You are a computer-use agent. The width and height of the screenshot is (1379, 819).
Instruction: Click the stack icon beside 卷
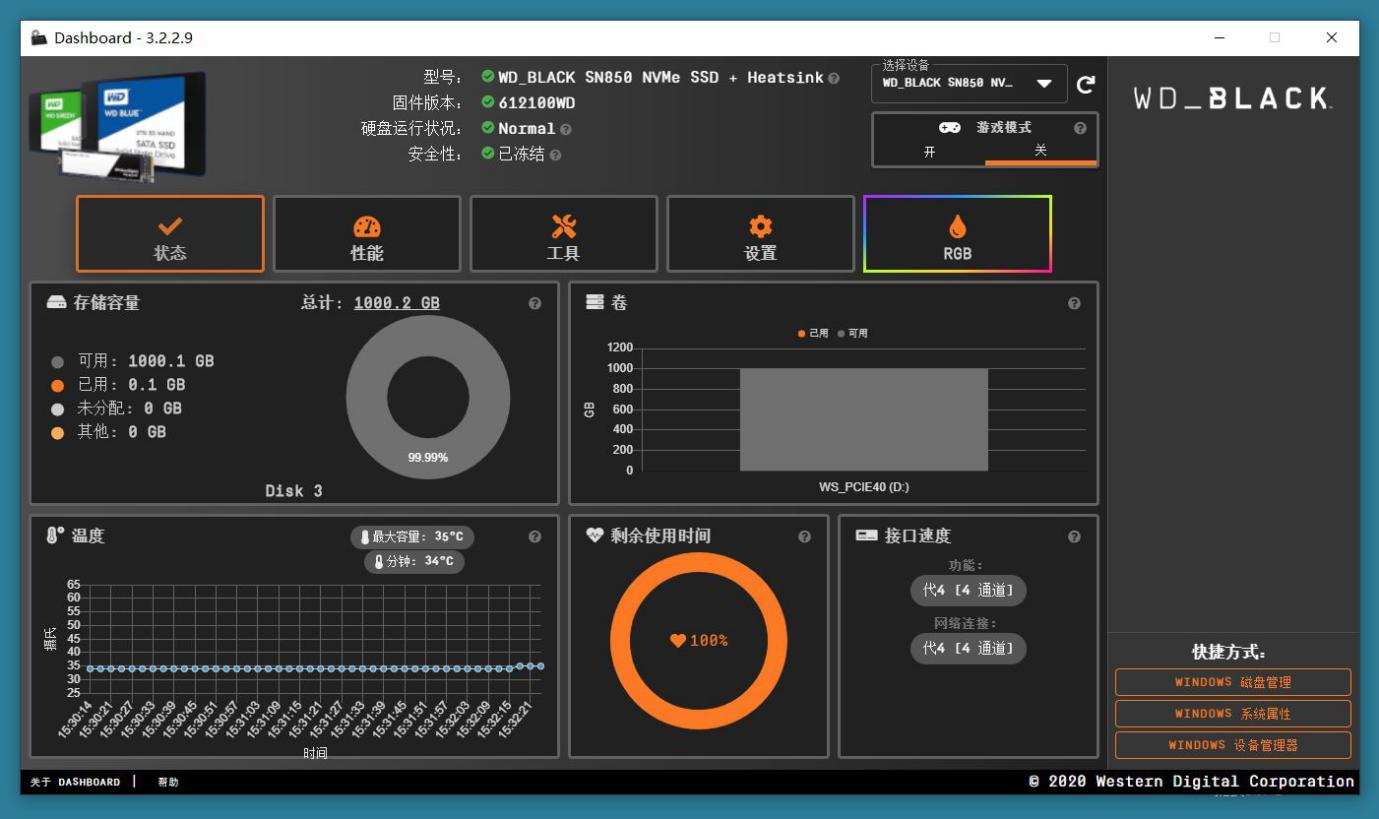coord(595,302)
